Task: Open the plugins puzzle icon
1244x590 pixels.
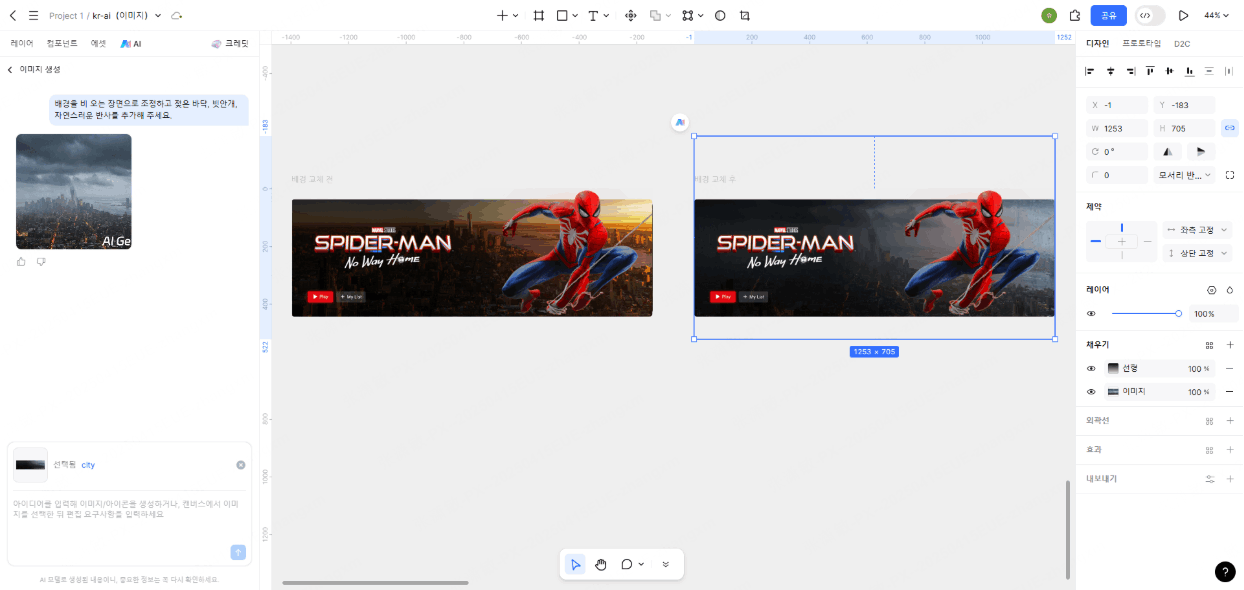Action: click(x=1075, y=16)
